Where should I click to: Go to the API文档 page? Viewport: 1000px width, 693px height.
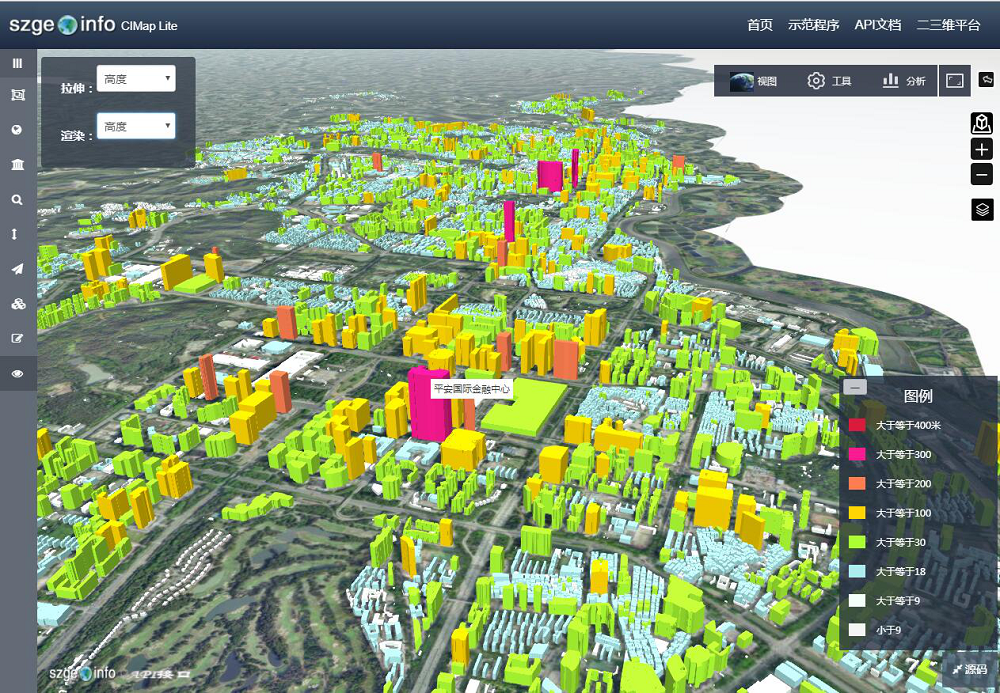pos(877,25)
